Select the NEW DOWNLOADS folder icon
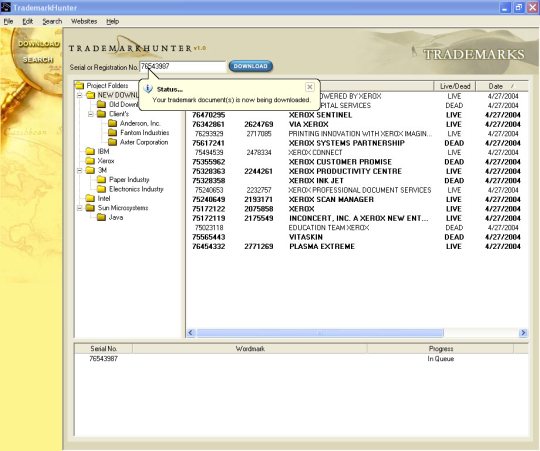This screenshot has height=451, width=540. point(91,95)
